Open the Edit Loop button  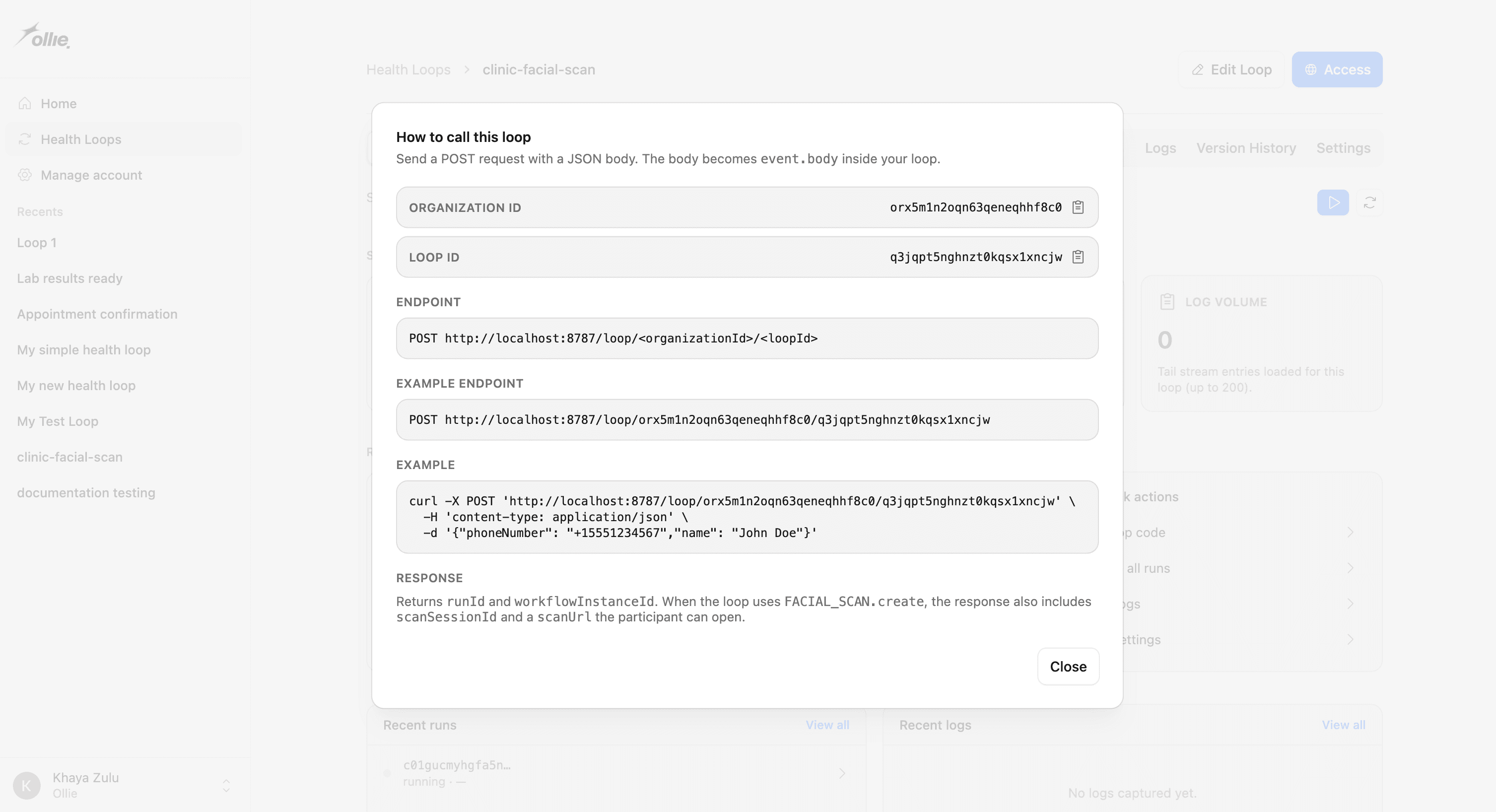pos(1231,69)
